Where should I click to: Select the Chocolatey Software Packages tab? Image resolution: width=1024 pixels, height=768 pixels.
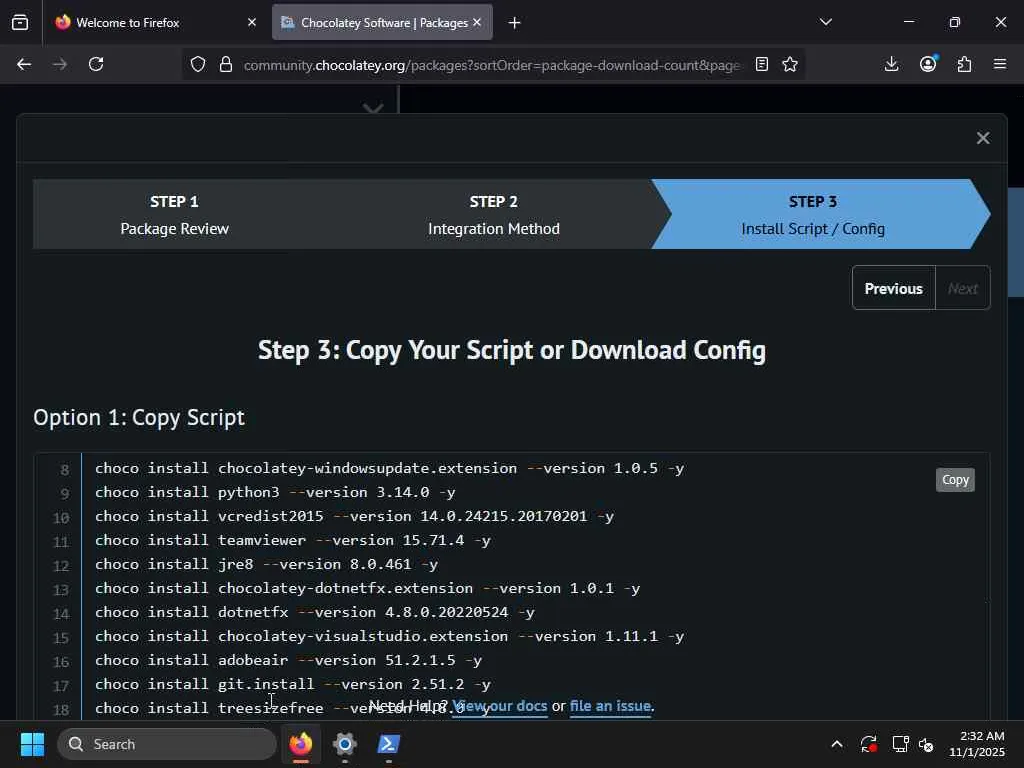click(x=382, y=22)
